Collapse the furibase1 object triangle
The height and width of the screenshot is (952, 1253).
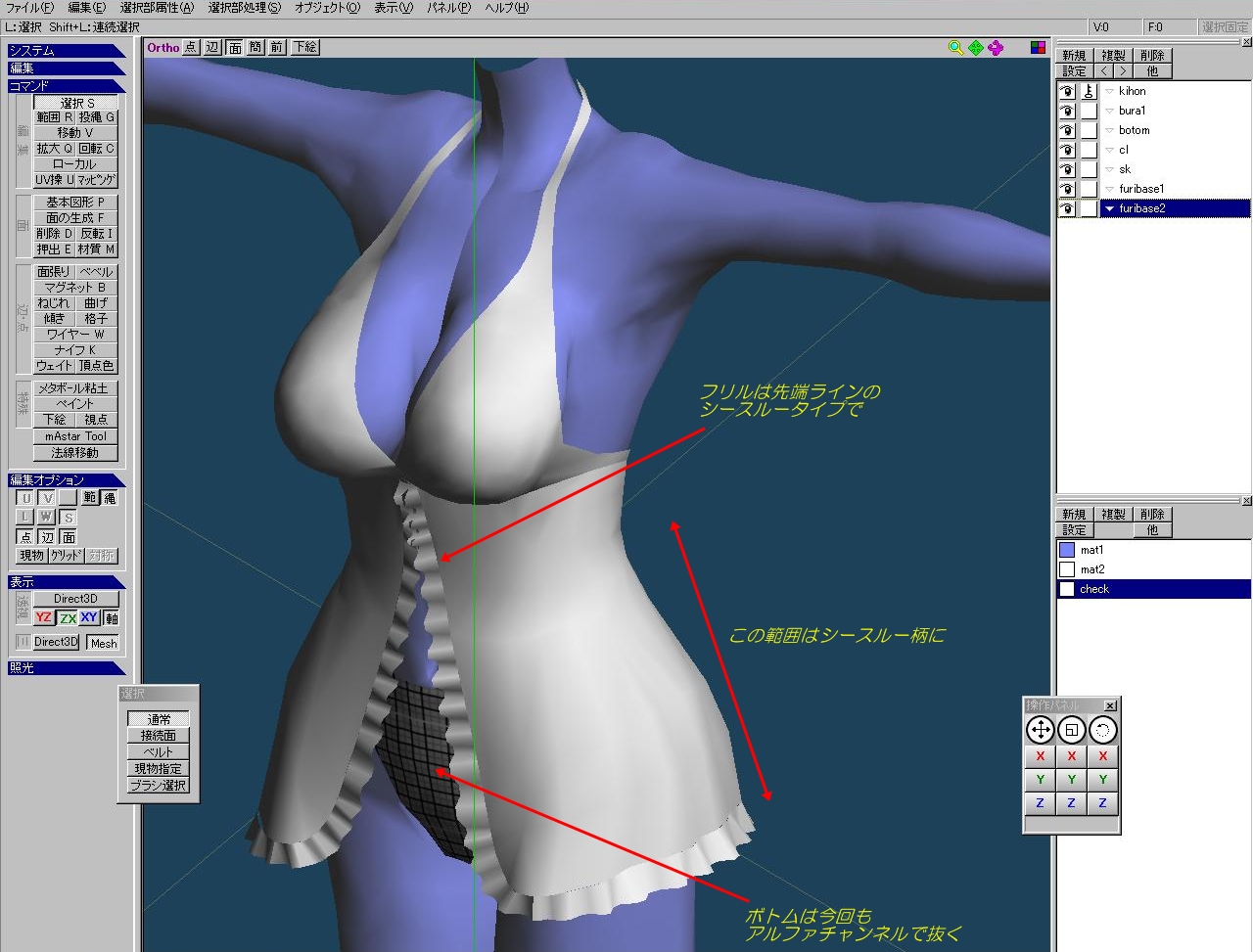[x=1109, y=189]
